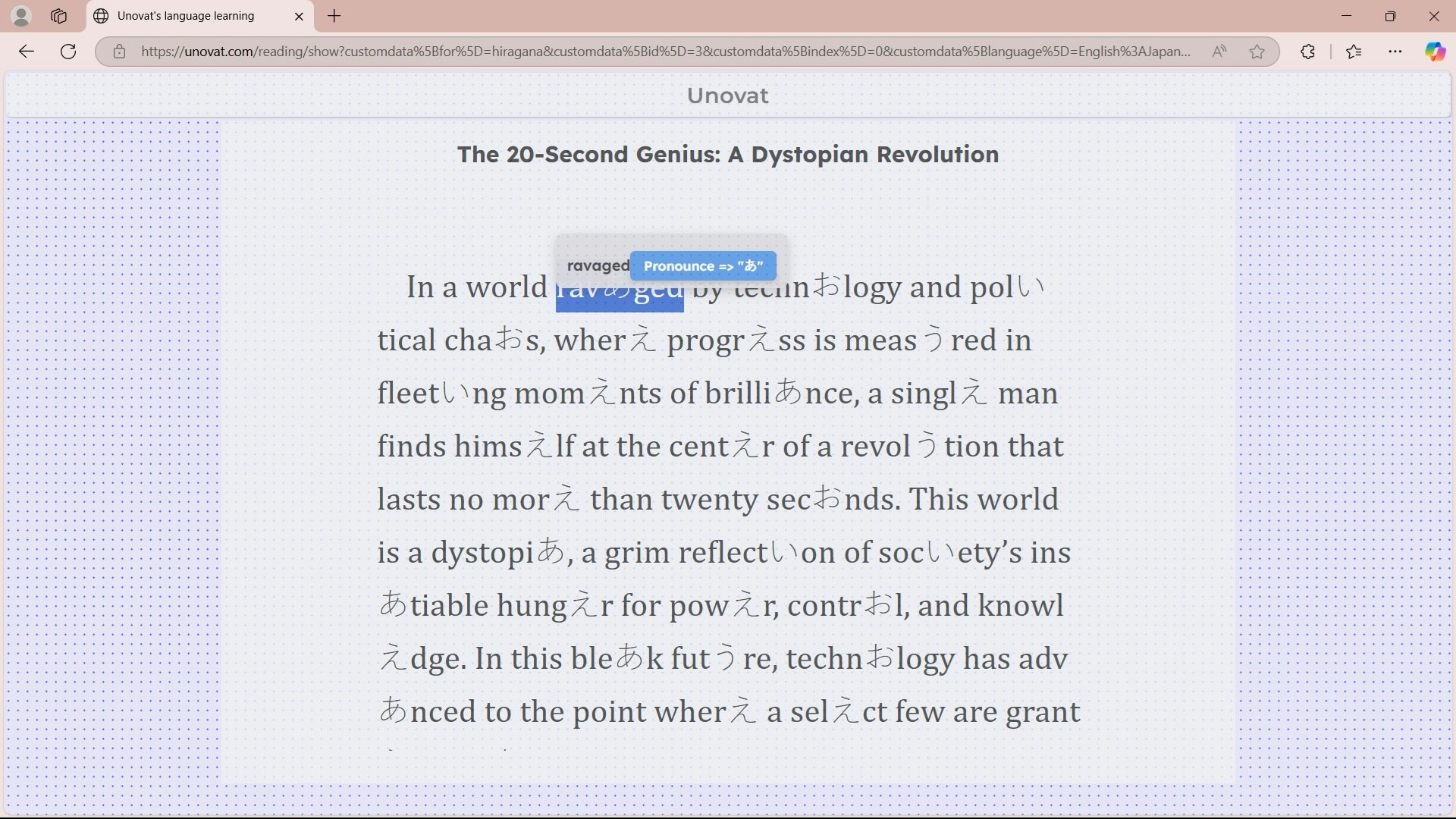Click the word selえct in the text
This screenshot has width=1456, height=819.
pos(838,712)
